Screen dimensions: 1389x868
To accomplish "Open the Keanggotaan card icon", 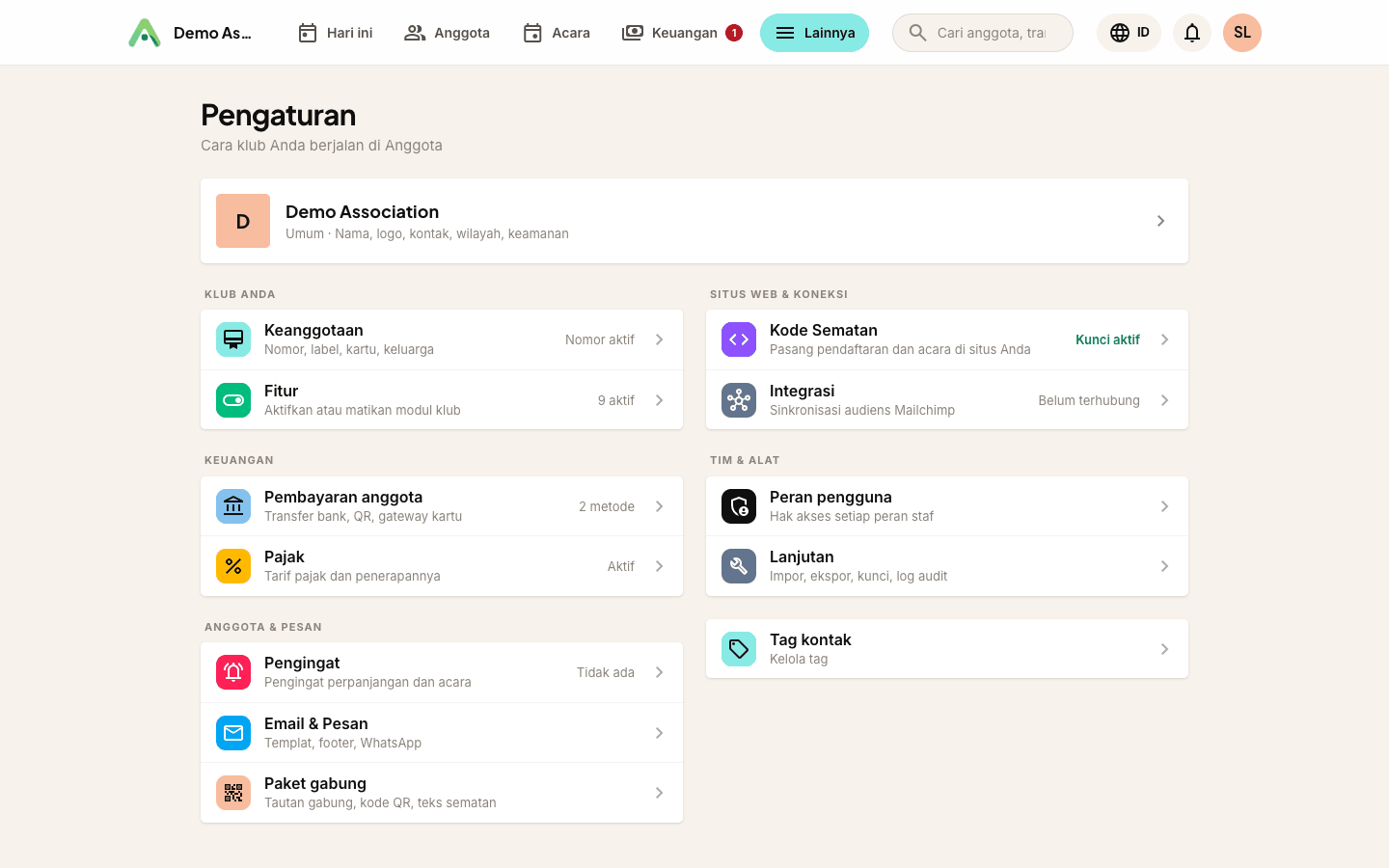I will (x=233, y=339).
